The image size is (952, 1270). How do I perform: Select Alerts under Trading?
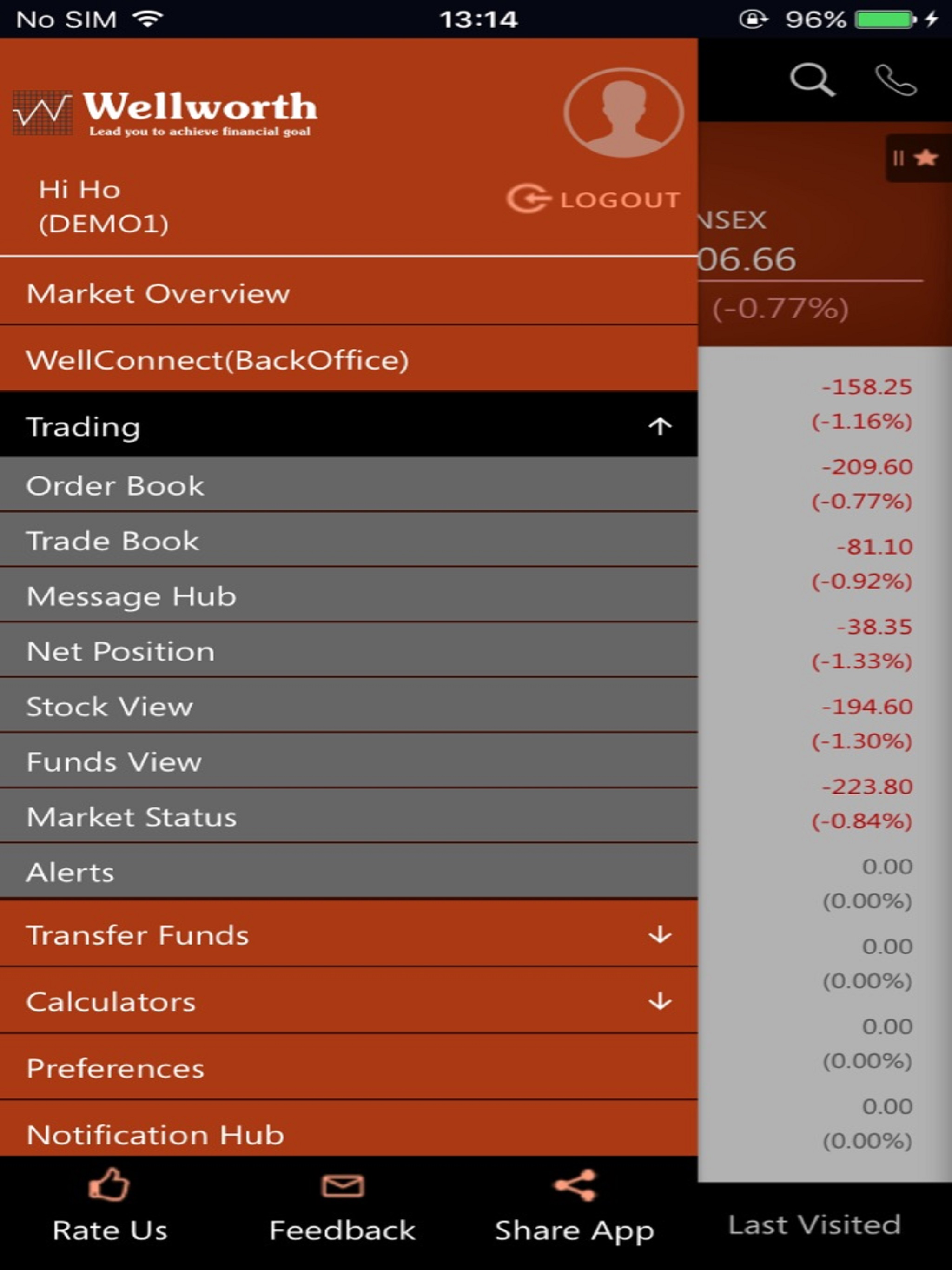[x=71, y=872]
